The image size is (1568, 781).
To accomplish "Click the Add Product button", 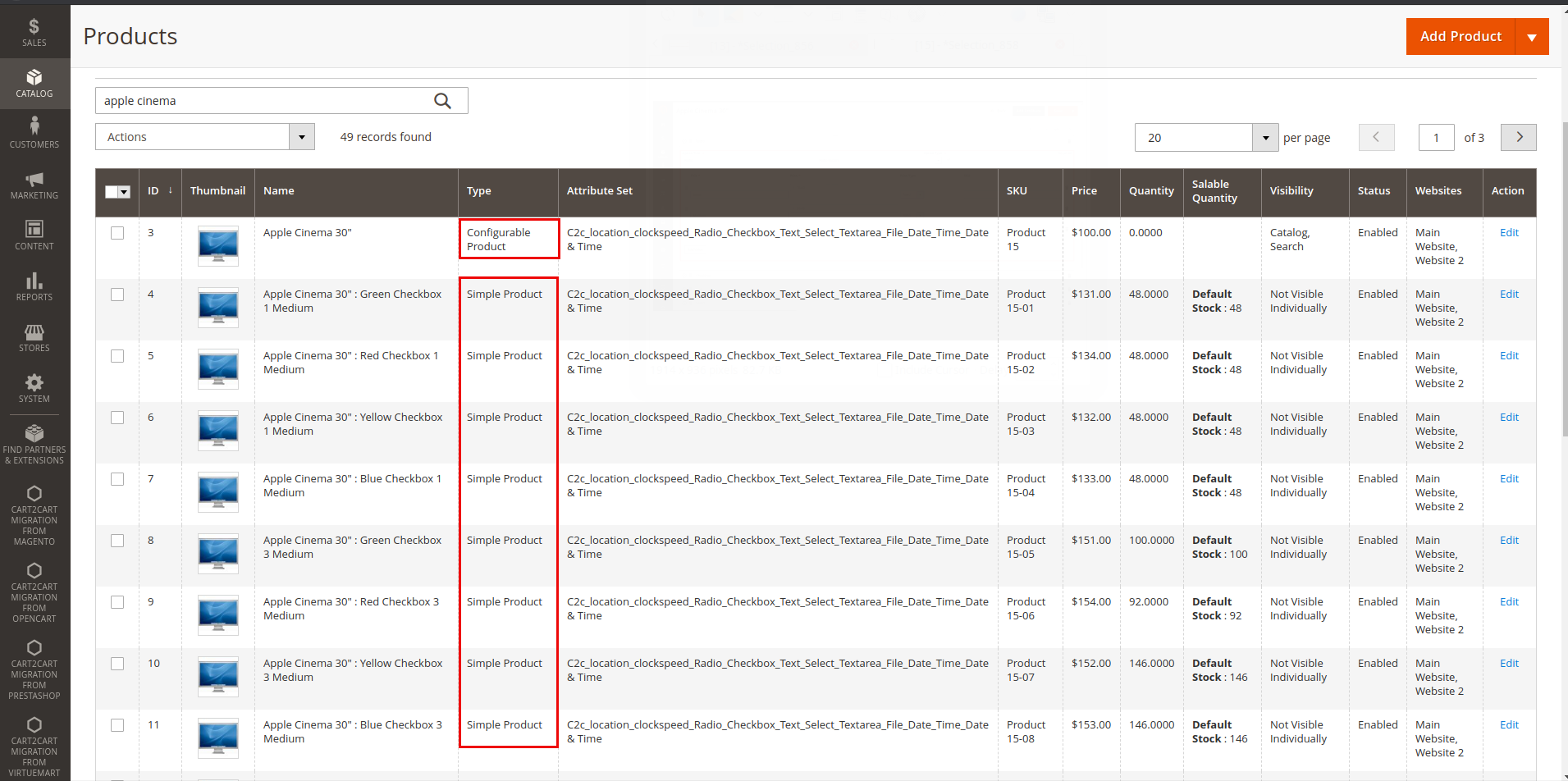I will click(1461, 37).
